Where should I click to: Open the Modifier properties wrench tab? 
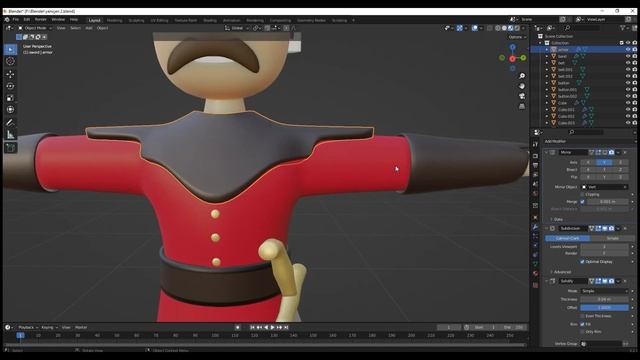[536, 227]
